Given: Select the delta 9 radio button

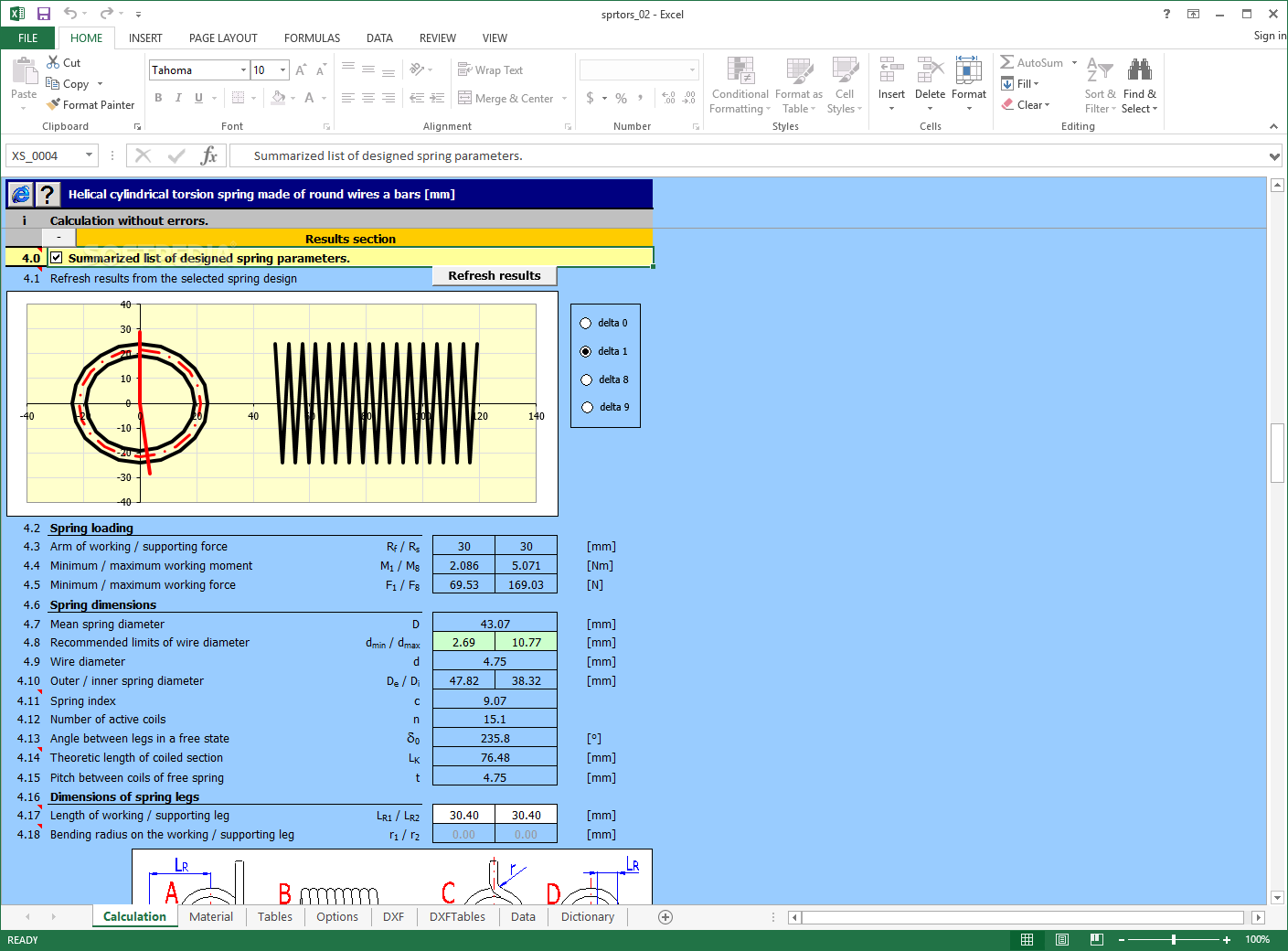Looking at the screenshot, I should pos(588,407).
